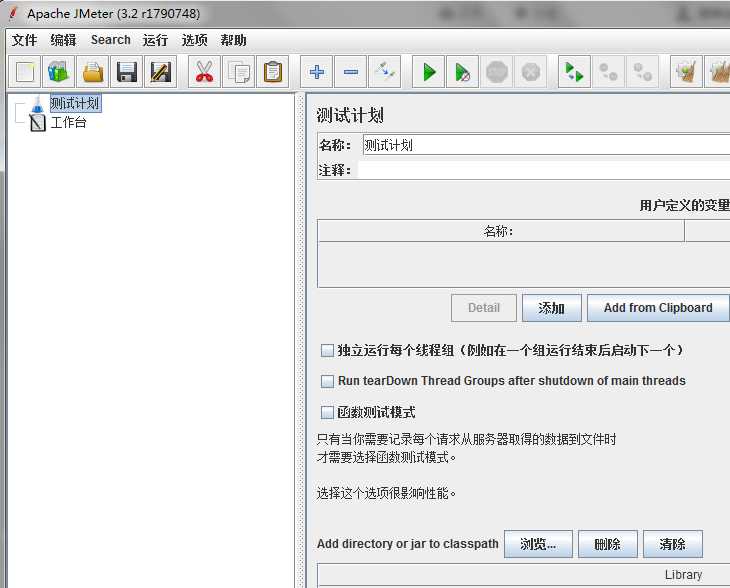The width and height of the screenshot is (730, 588).
Task: Click the Remote shutdown all icon
Action: click(x=643, y=72)
